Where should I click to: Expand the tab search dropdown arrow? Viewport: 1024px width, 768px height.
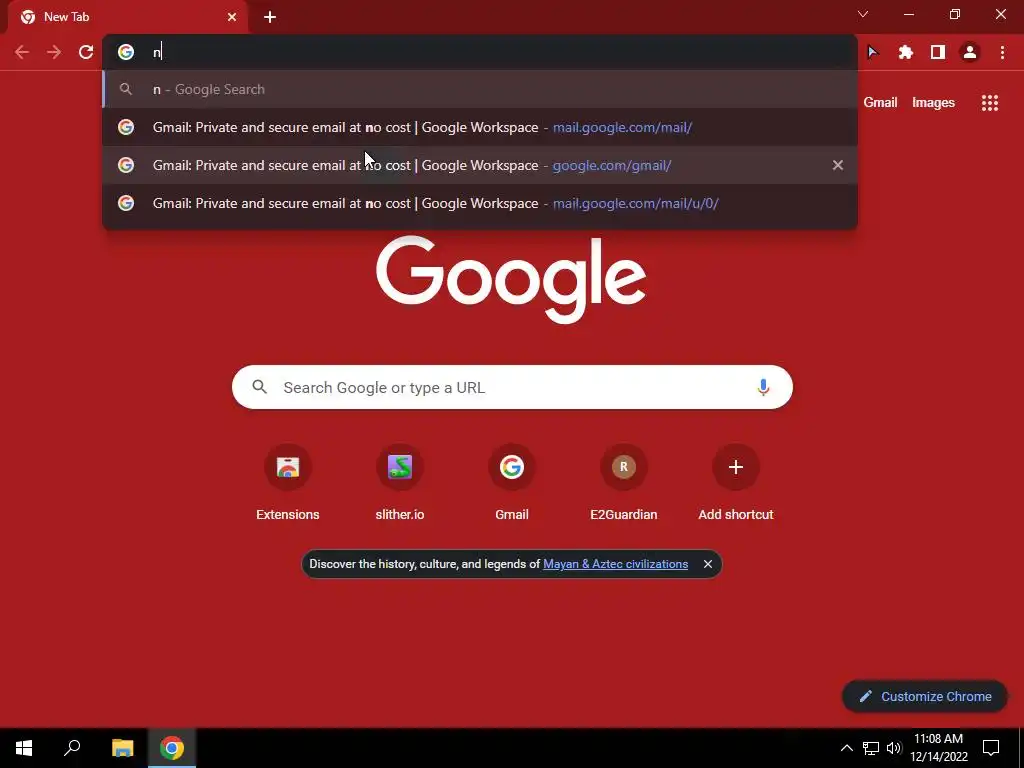coord(863,14)
